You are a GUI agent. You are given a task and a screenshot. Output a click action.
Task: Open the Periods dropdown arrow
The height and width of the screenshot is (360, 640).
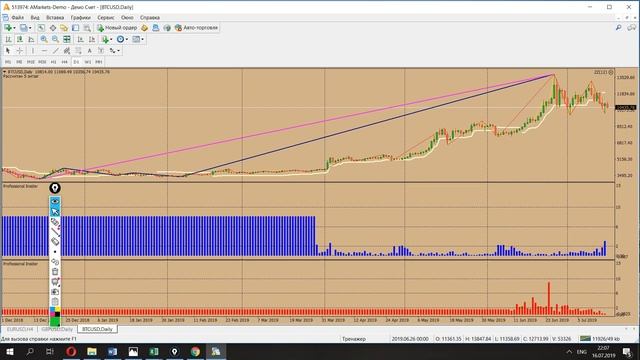pos(127,39)
